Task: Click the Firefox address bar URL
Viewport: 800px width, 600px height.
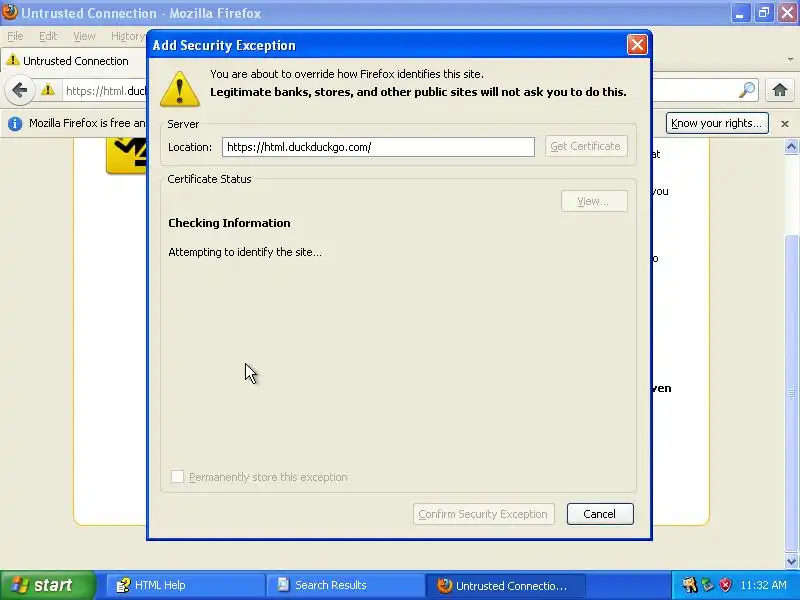Action: [106, 91]
